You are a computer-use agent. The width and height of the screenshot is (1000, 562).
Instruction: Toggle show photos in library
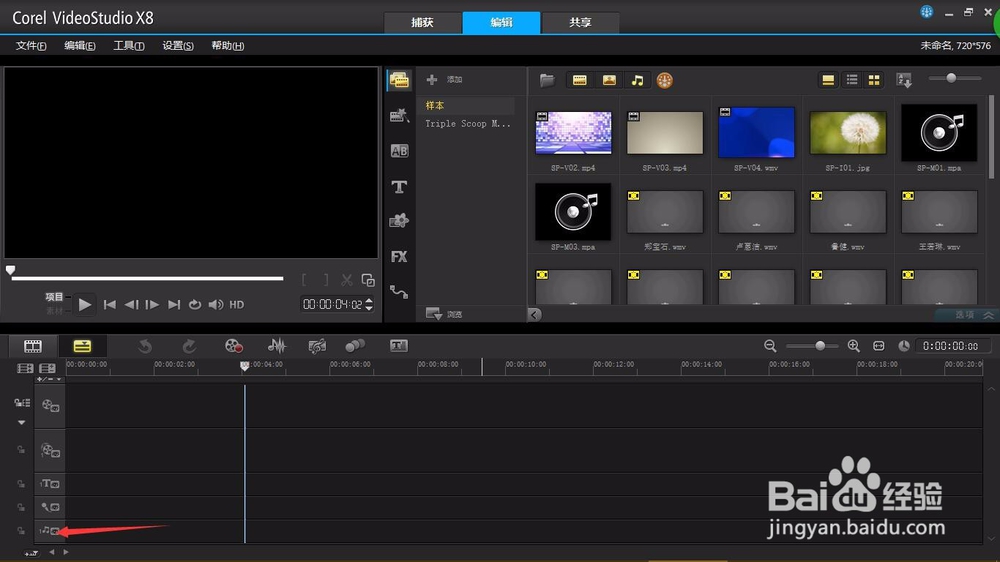[609, 80]
